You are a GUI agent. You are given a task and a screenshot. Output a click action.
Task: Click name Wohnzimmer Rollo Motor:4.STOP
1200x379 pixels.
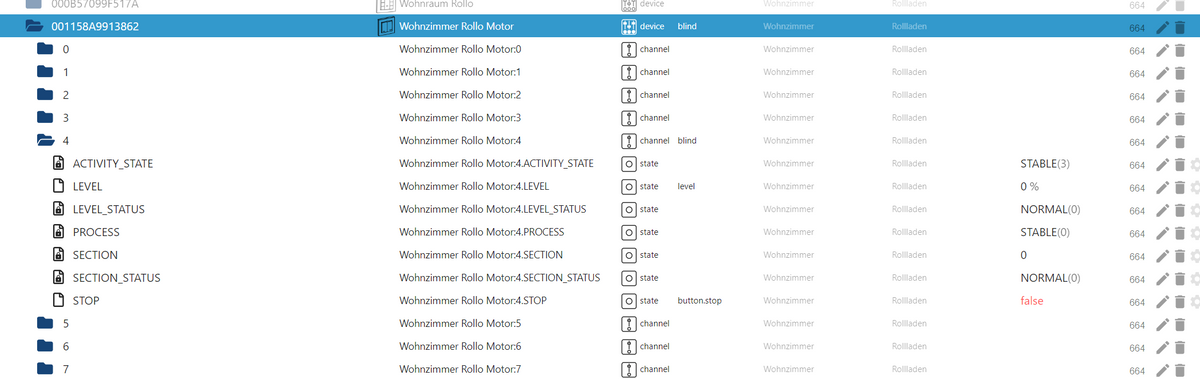pos(472,301)
